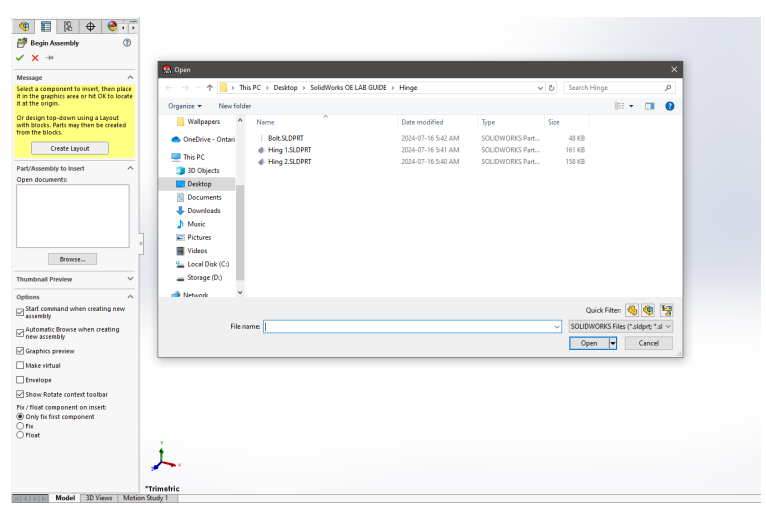
Task: Open the DimXpertManager crosshair tab
Action: pyautogui.click(x=90, y=26)
